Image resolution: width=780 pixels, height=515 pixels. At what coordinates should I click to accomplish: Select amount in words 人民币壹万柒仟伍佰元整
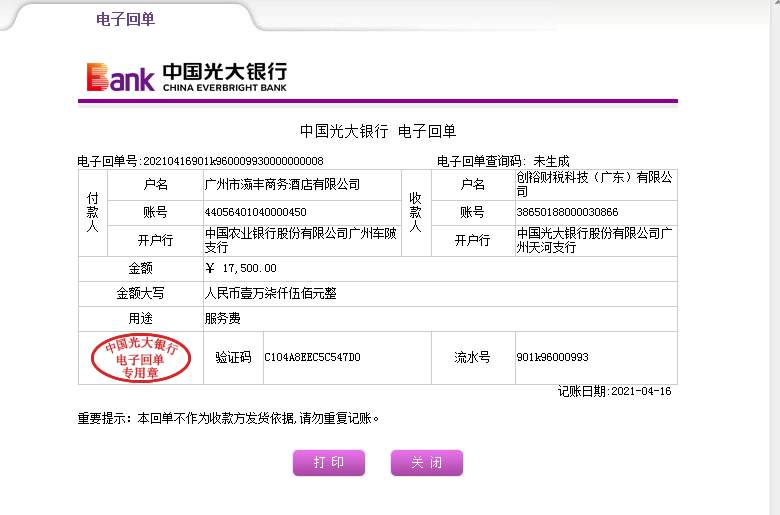(x=271, y=294)
